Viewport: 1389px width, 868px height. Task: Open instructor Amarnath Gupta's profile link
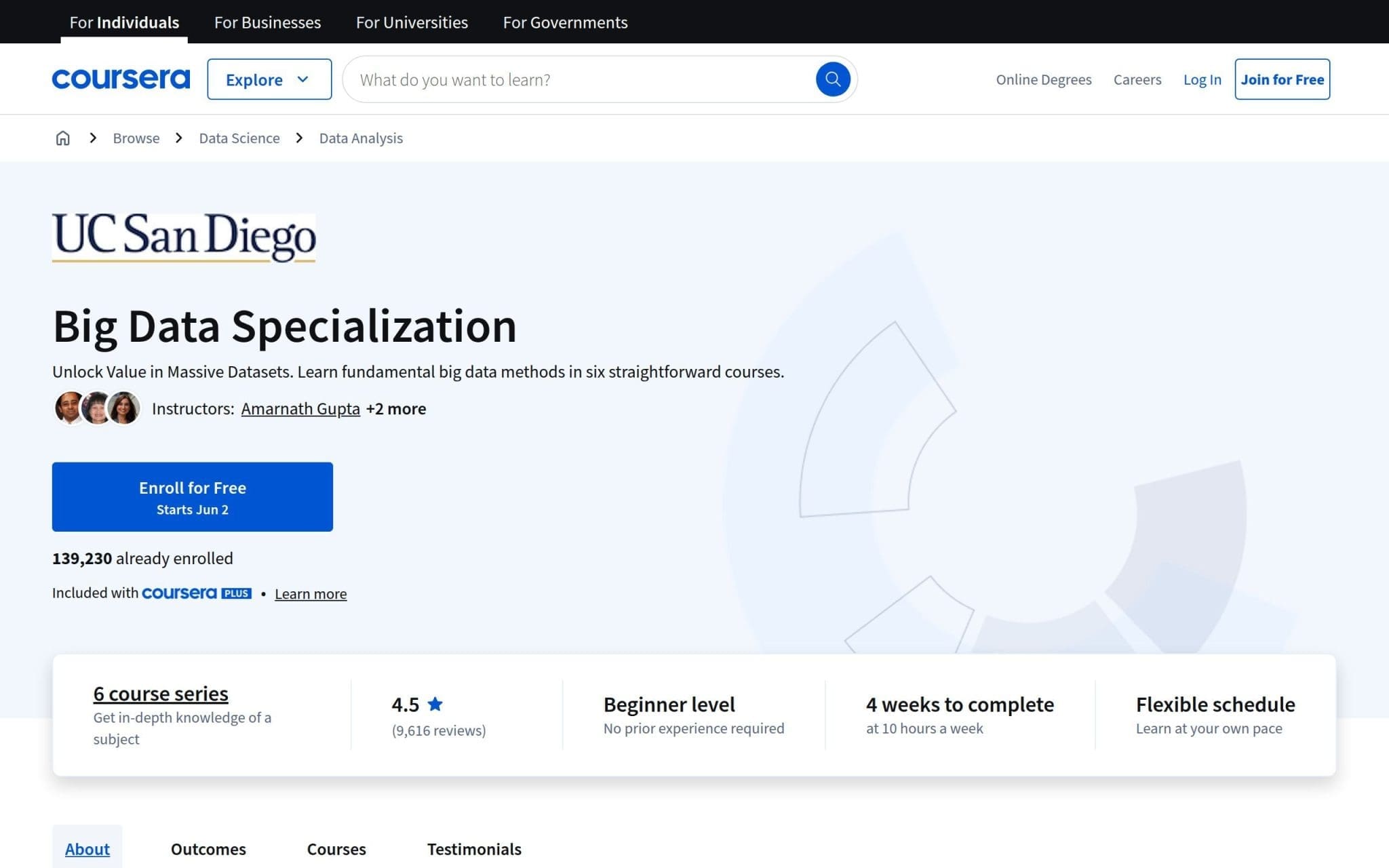coord(300,408)
